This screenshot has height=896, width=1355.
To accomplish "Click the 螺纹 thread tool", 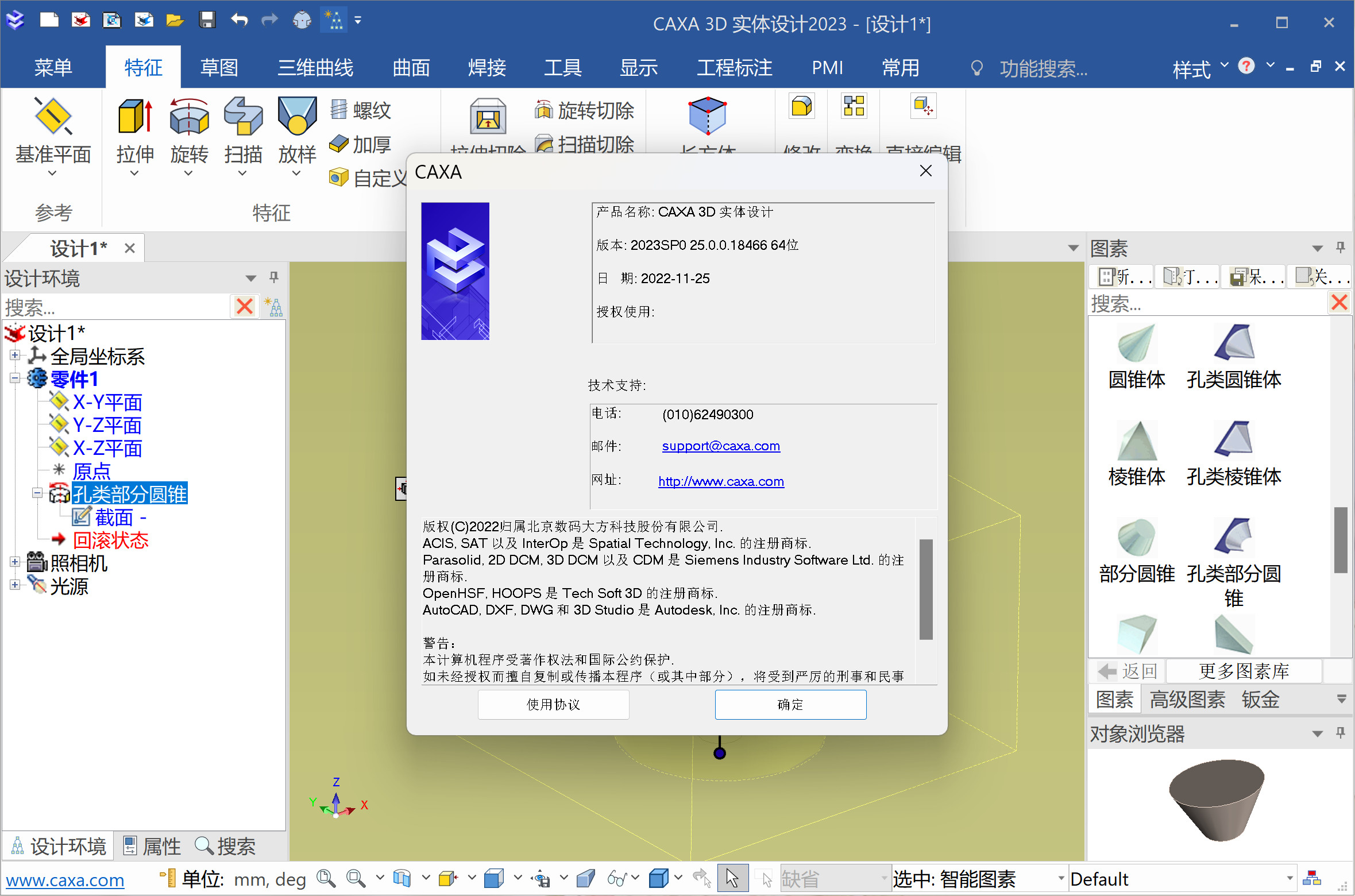I will [x=361, y=110].
